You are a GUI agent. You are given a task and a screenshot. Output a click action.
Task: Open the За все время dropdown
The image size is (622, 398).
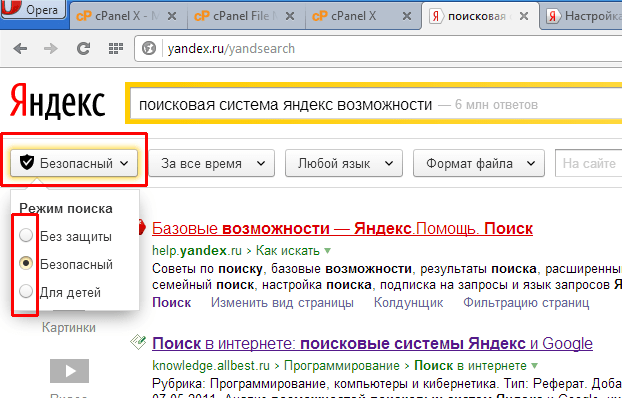(x=212, y=163)
